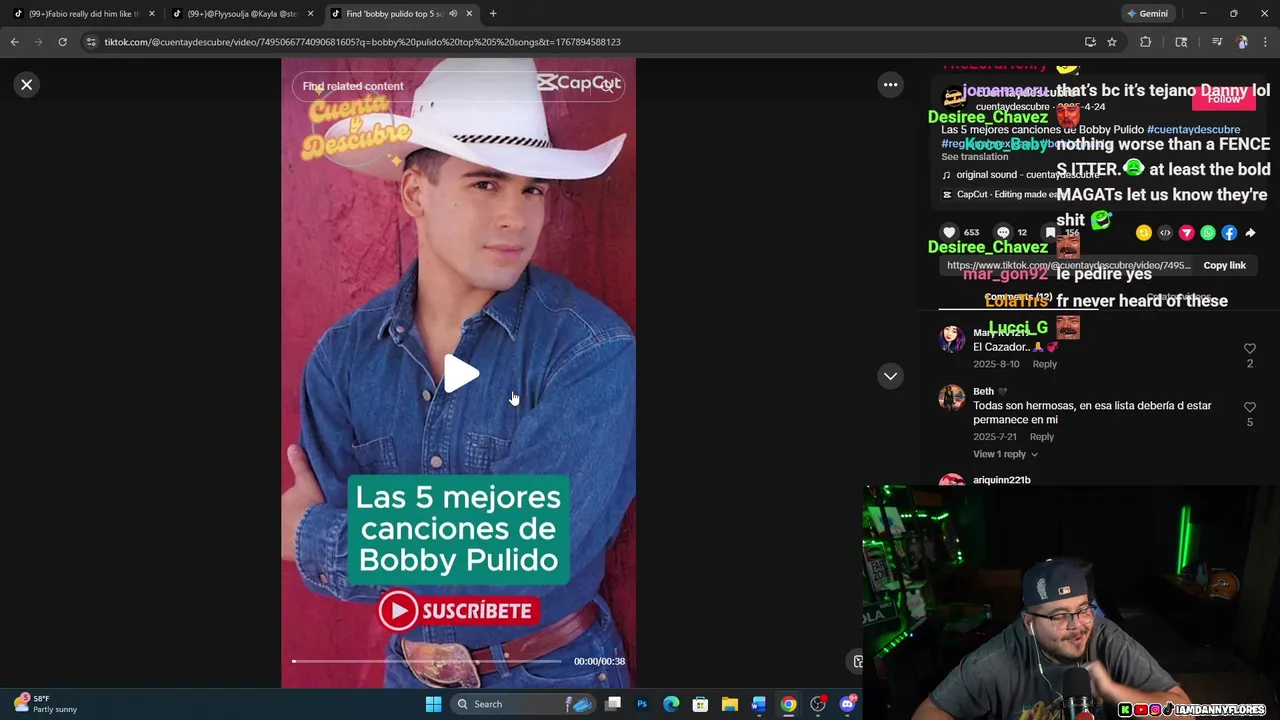Mute tab via speaker icon
The height and width of the screenshot is (720, 1280).
(453, 14)
